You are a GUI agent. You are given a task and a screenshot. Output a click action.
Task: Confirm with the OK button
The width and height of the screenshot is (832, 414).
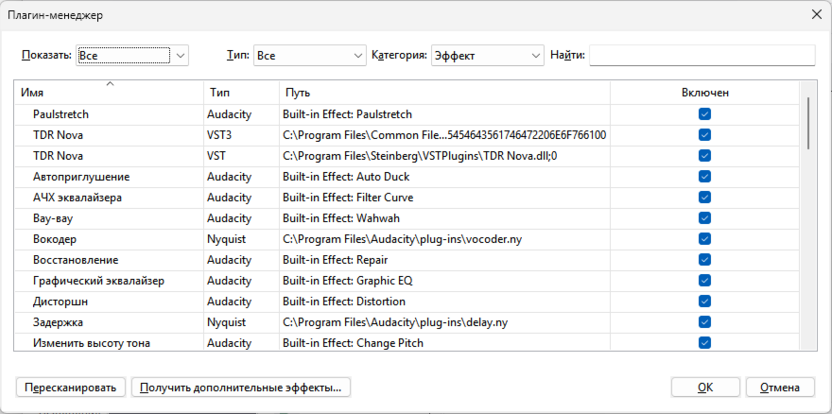(705, 387)
